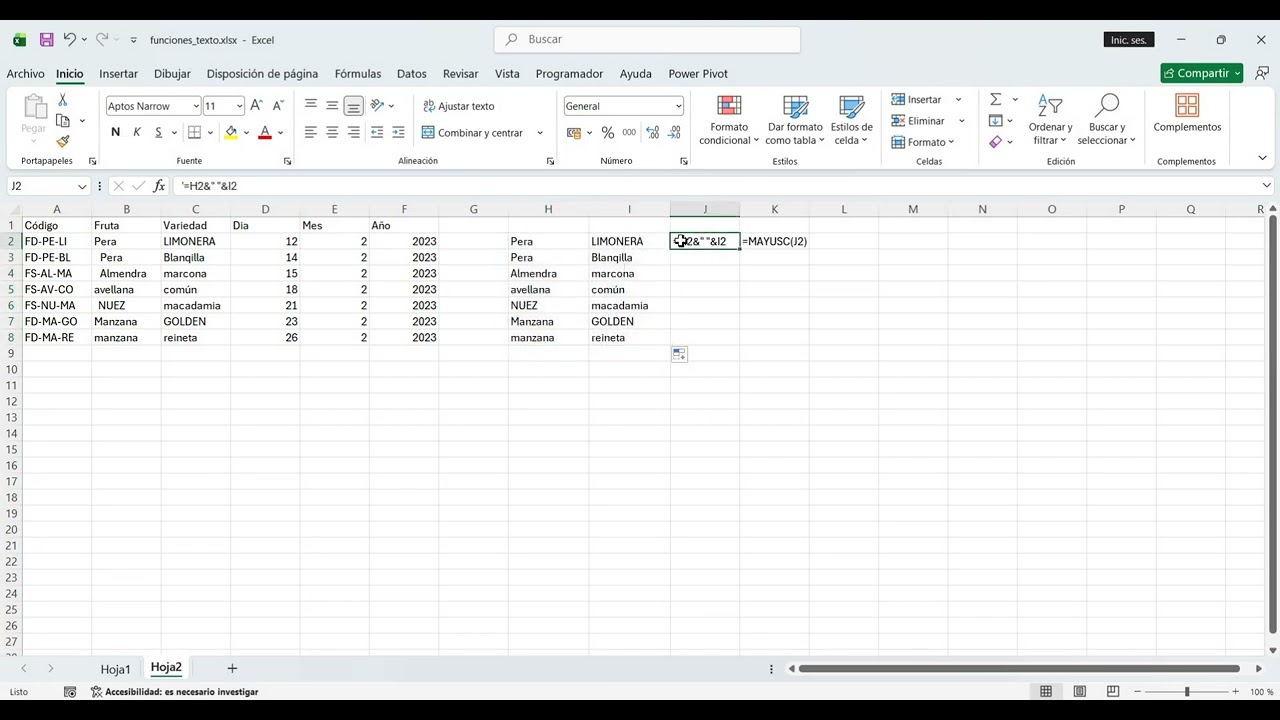The height and width of the screenshot is (720, 1280).
Task: Click the text Orientation icon
Action: [x=377, y=106]
